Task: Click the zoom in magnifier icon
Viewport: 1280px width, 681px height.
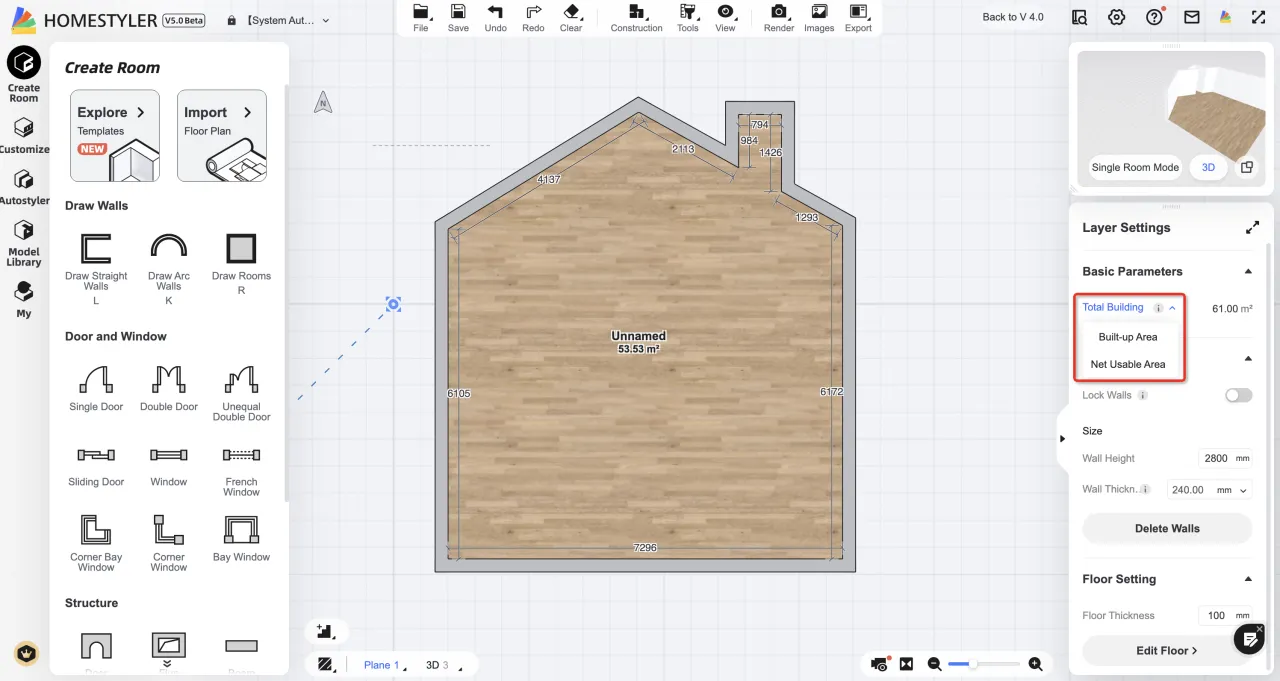Action: [x=1035, y=664]
